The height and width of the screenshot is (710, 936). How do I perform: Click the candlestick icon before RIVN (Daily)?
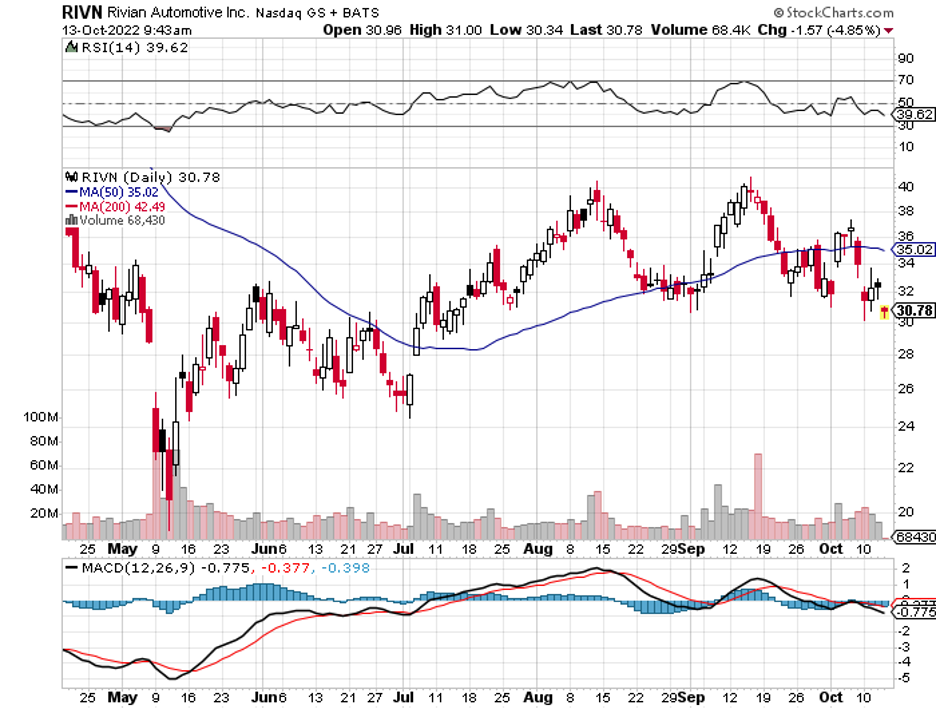tap(70, 177)
